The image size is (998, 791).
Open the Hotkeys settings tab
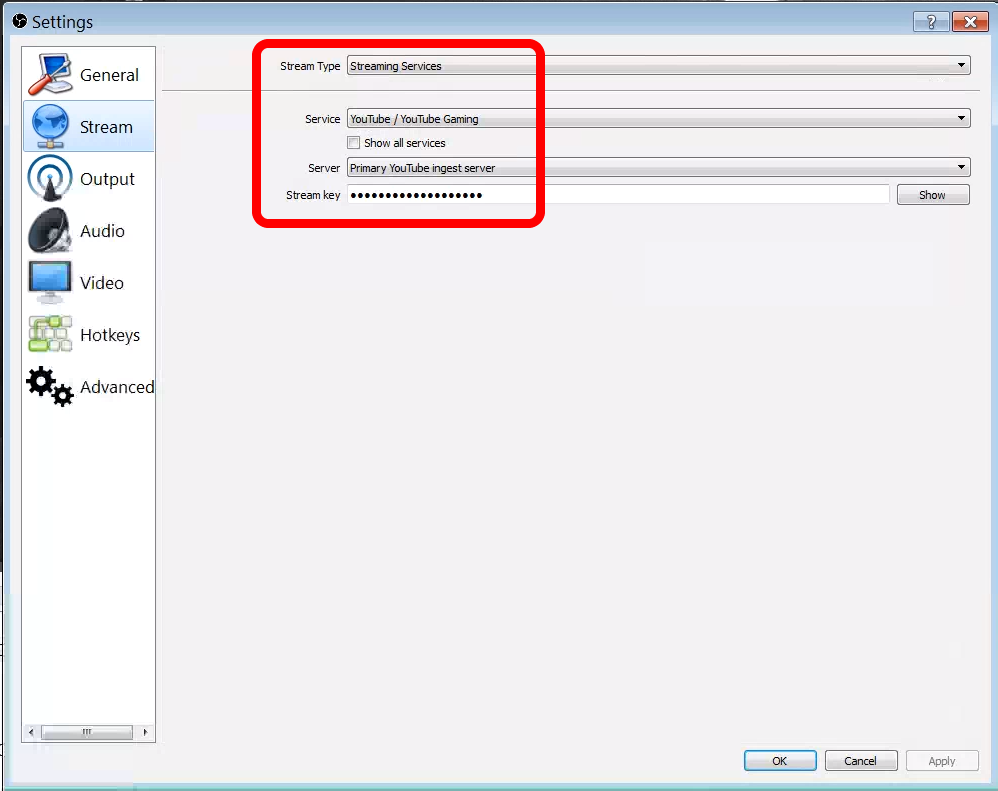click(x=88, y=335)
